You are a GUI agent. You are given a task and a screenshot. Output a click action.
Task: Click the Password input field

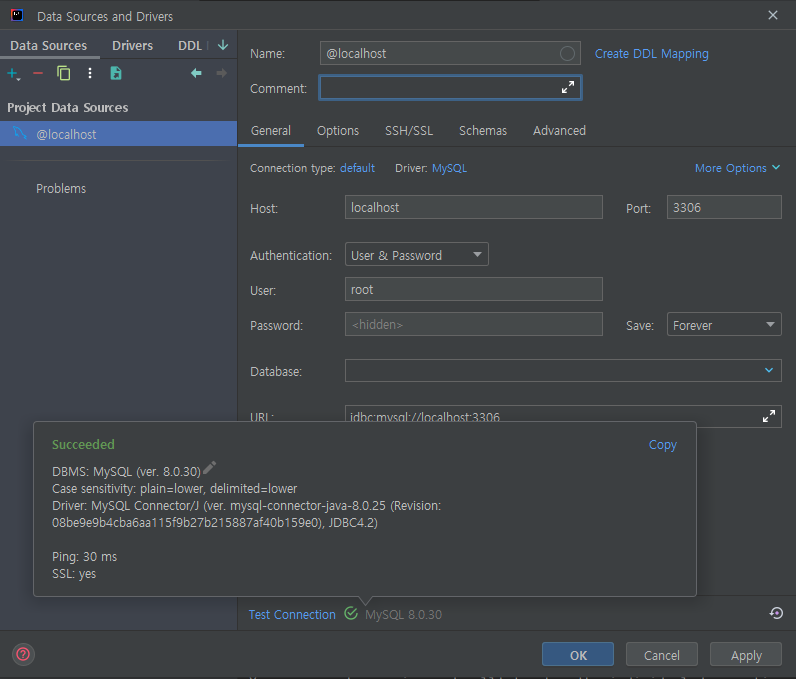click(x=474, y=324)
